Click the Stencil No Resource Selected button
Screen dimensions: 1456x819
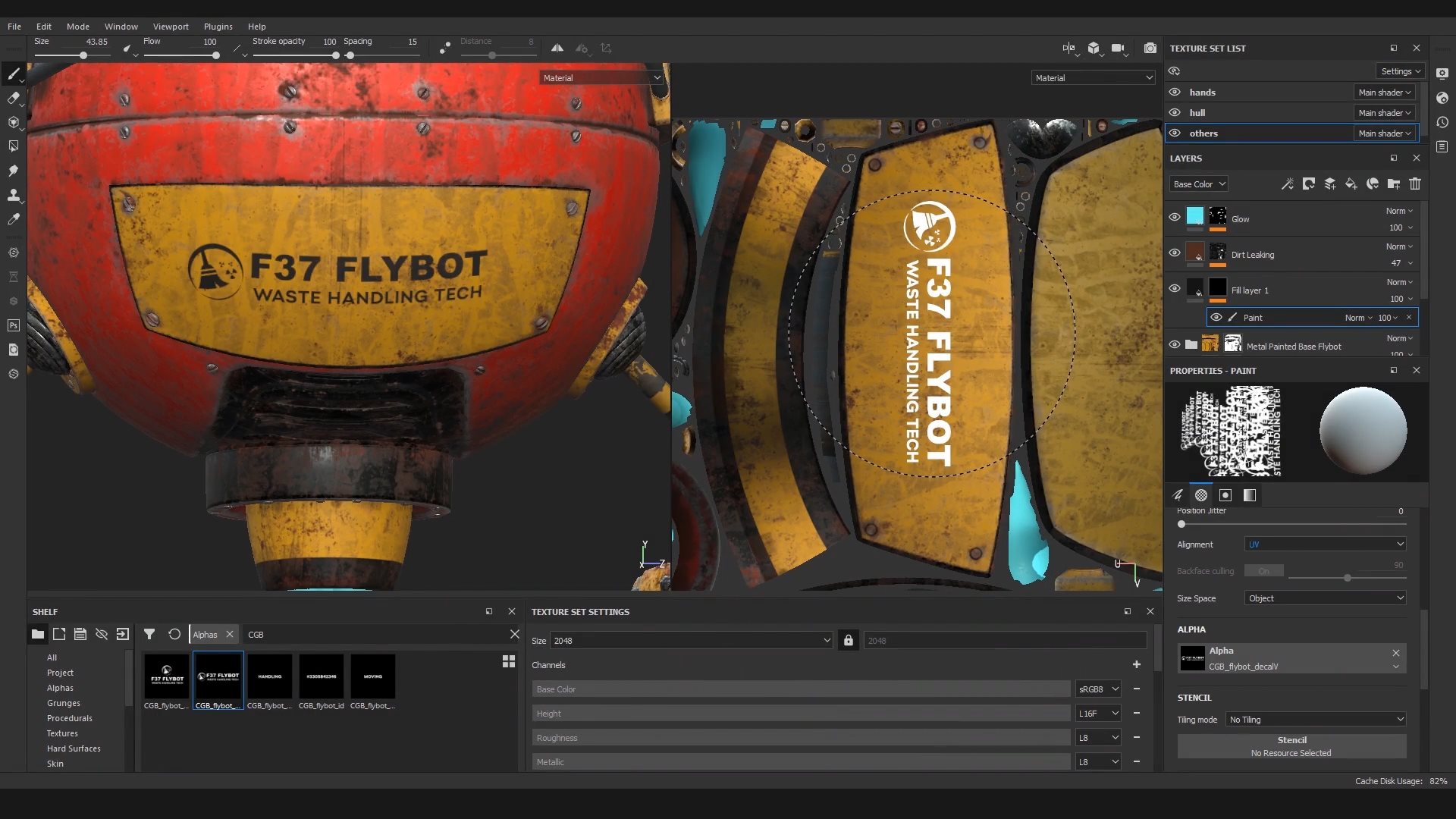[x=1291, y=746]
